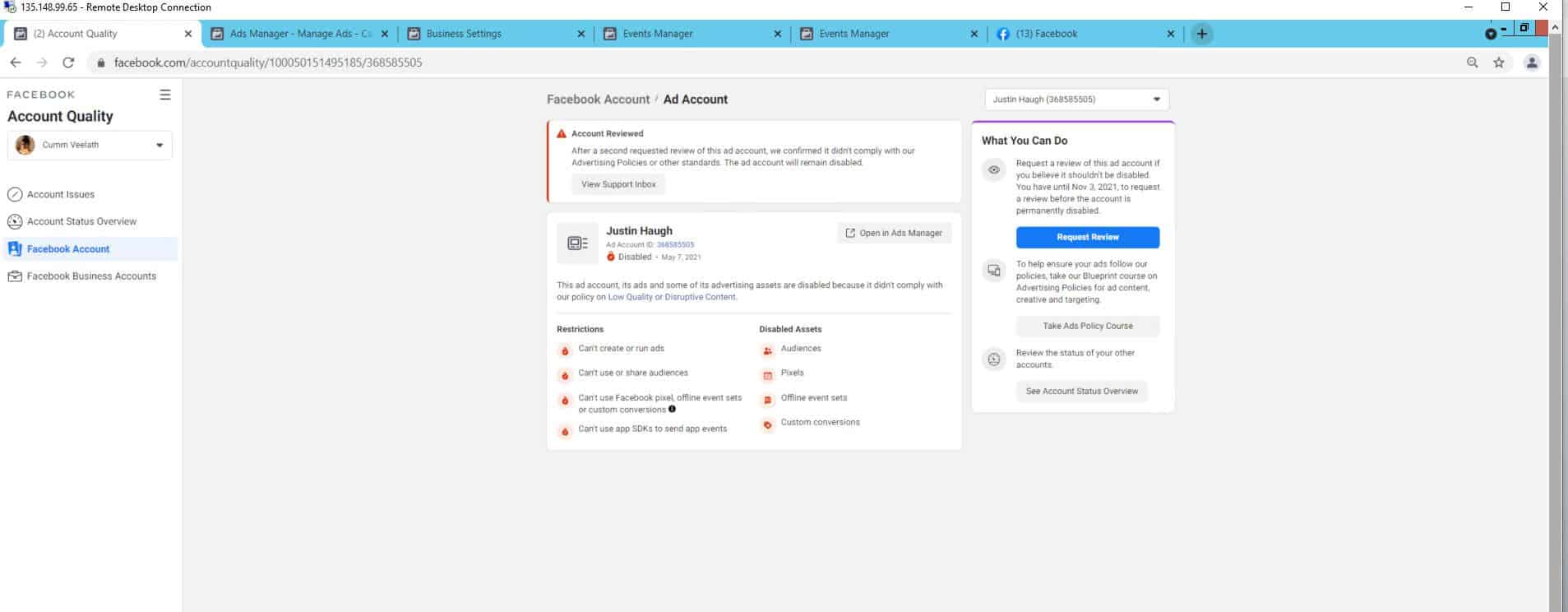Open the Low Quality or Disruptive Content link
Image resolution: width=1568 pixels, height=612 pixels.
point(672,297)
